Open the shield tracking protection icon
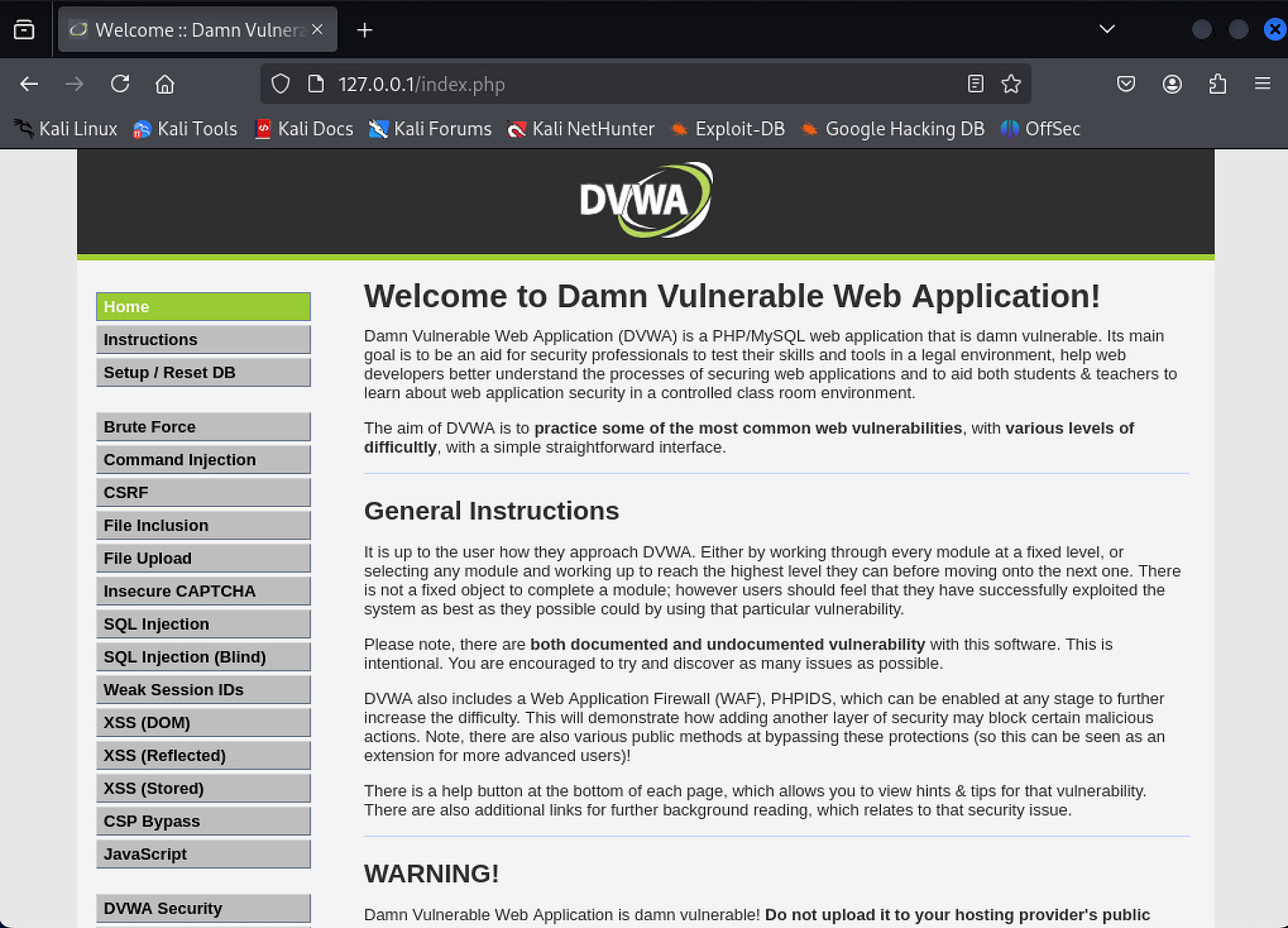The width and height of the screenshot is (1288, 928). [280, 84]
